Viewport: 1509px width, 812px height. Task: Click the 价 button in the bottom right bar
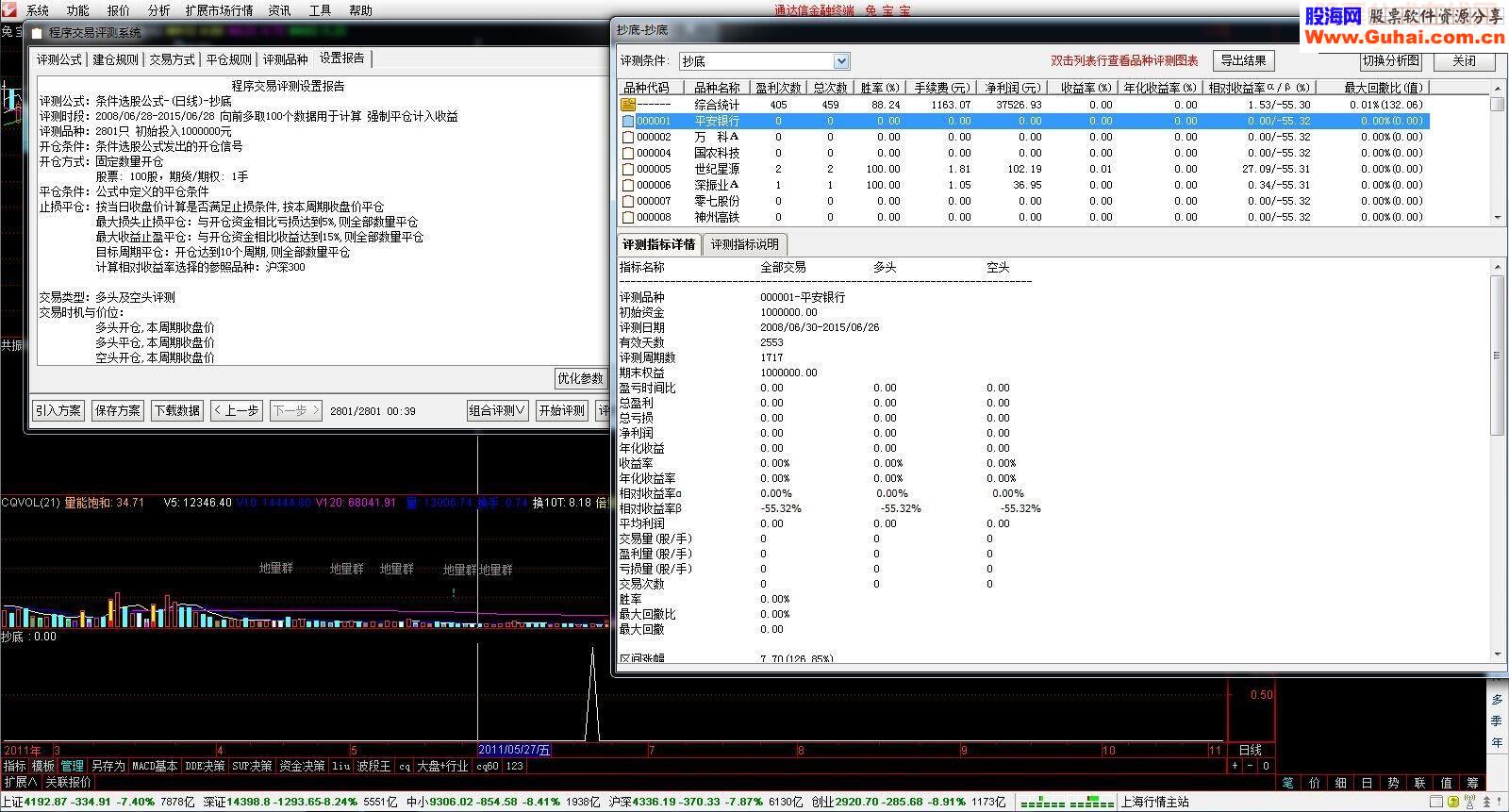coord(1314,783)
